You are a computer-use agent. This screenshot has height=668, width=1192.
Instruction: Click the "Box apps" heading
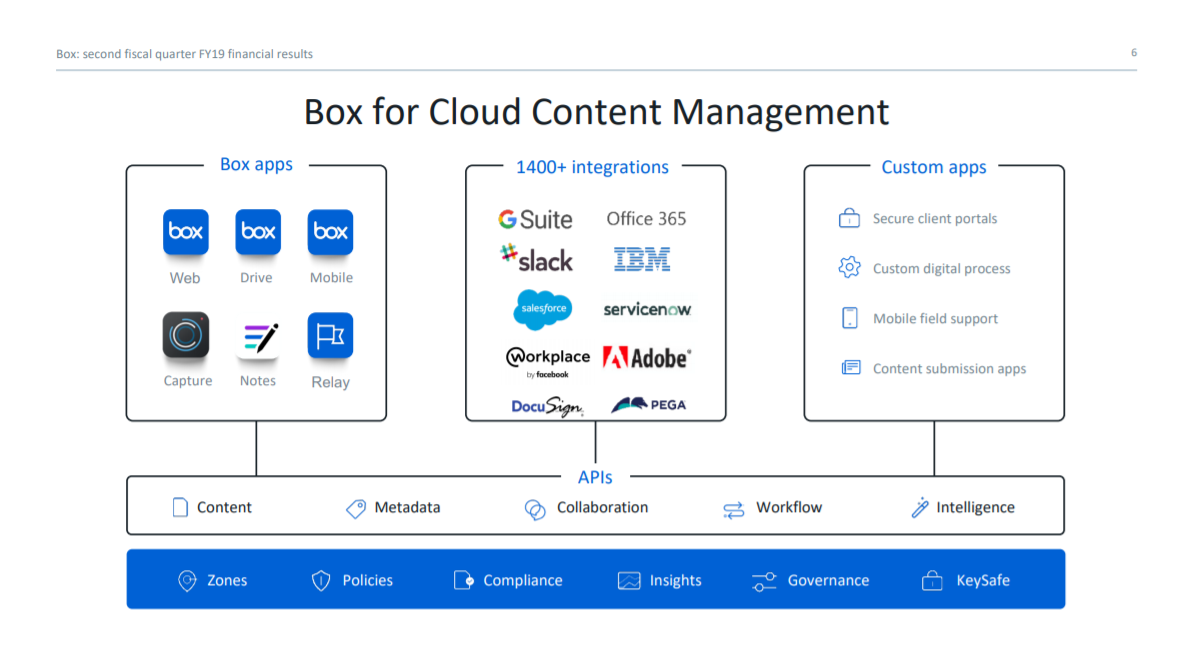point(256,165)
